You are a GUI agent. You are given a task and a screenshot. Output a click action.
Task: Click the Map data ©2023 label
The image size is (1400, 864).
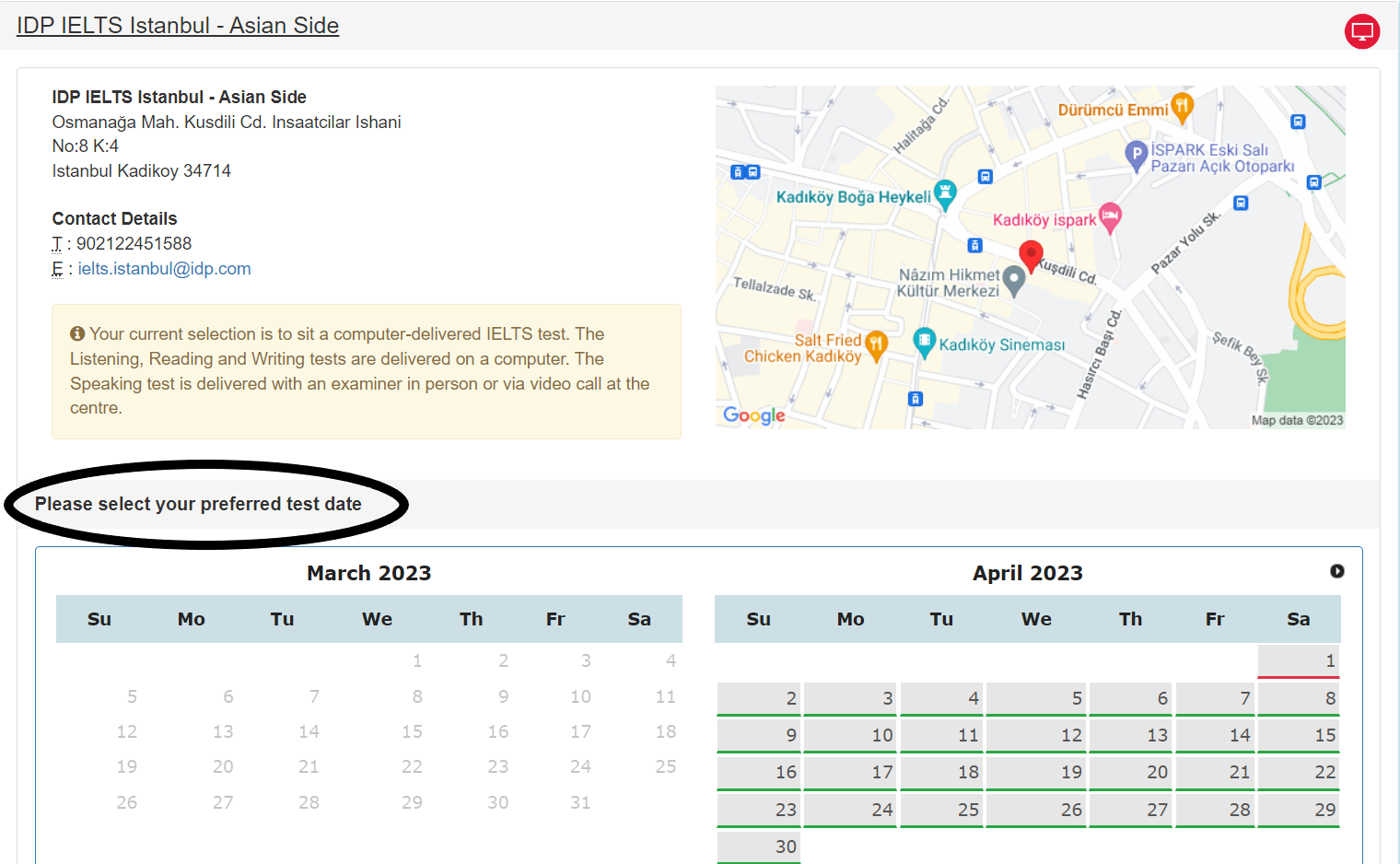(x=1297, y=420)
